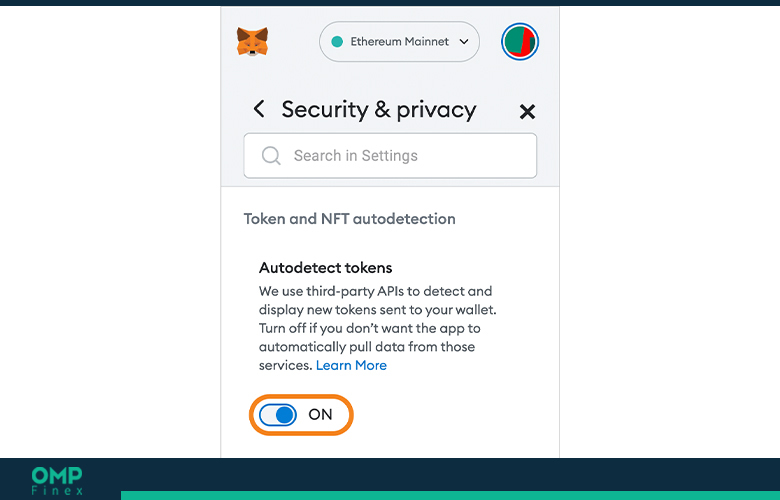Click the OMP Finex logo
780x500 pixels.
[57, 481]
